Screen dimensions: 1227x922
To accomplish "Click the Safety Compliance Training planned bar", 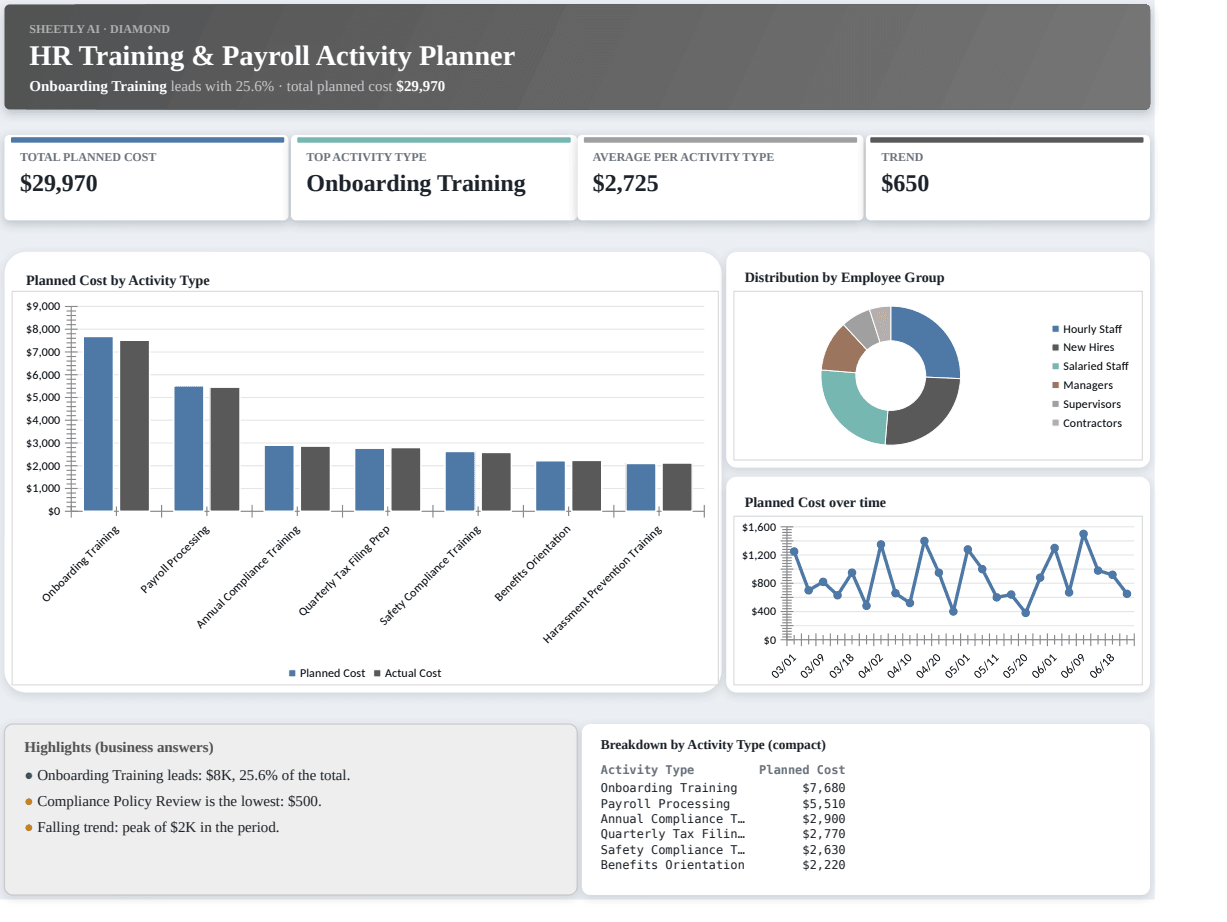I will (460, 481).
